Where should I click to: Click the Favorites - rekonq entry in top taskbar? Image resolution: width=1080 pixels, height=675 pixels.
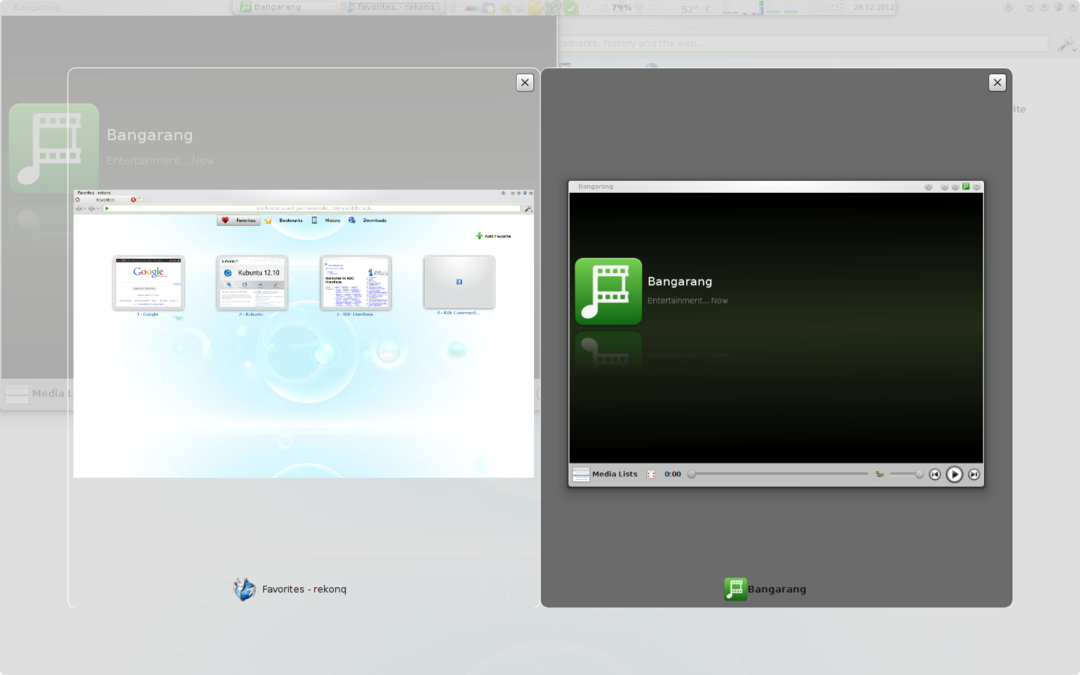point(391,7)
